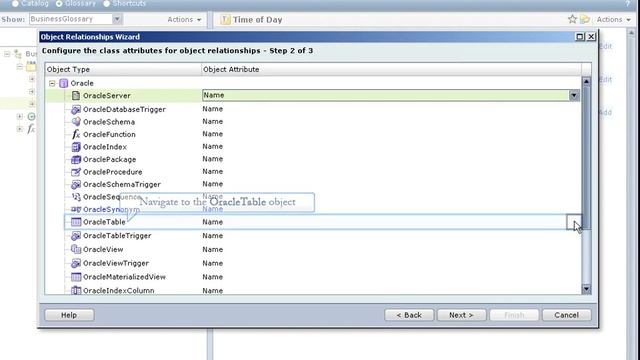This screenshot has width=640, height=360.
Task: Select the OracleSchemaTrigger row label
Action: (x=122, y=184)
